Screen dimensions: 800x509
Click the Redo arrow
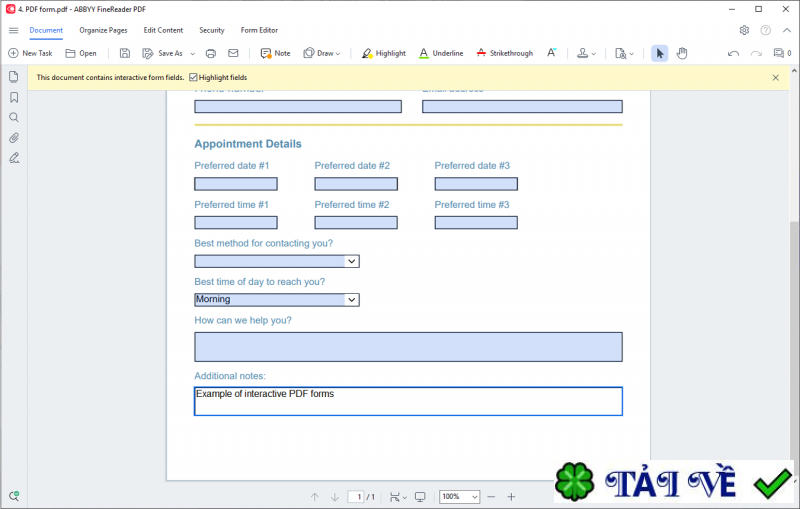click(756, 53)
